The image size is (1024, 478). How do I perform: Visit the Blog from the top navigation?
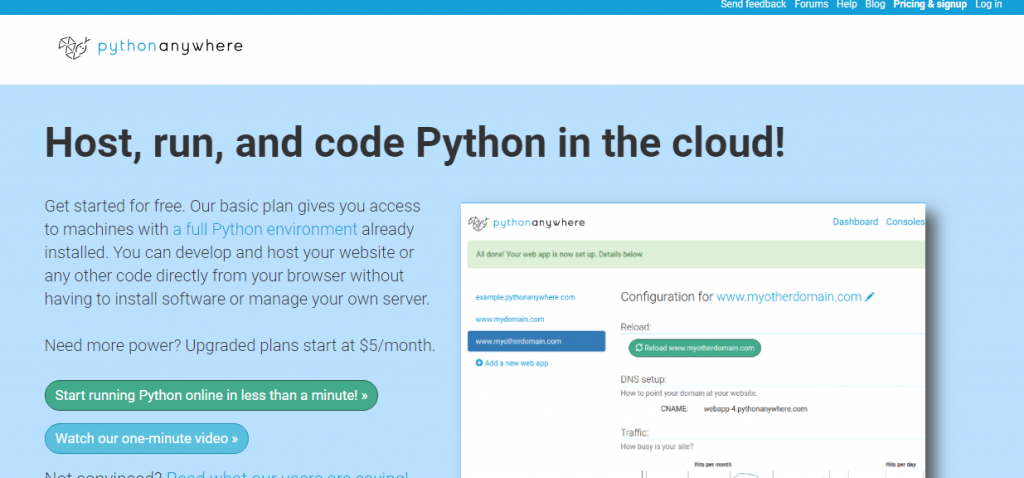pos(875,5)
